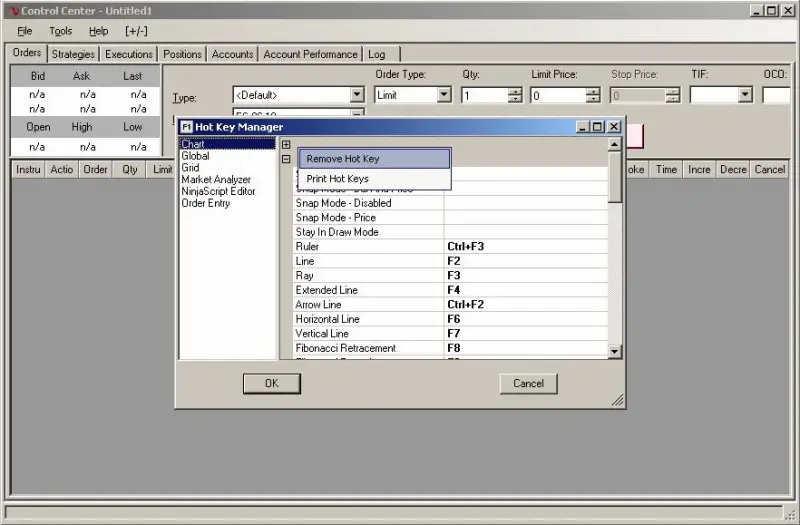Select Global category in Hot Key Manager
This screenshot has width=800, height=525.
click(195, 156)
